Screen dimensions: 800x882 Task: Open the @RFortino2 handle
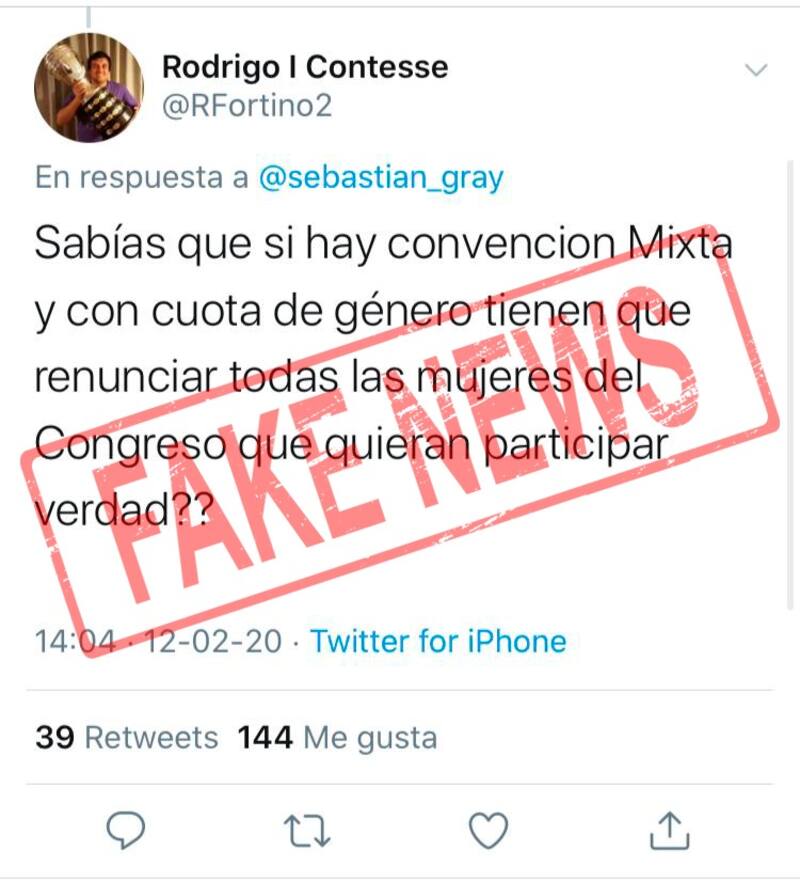[247, 106]
